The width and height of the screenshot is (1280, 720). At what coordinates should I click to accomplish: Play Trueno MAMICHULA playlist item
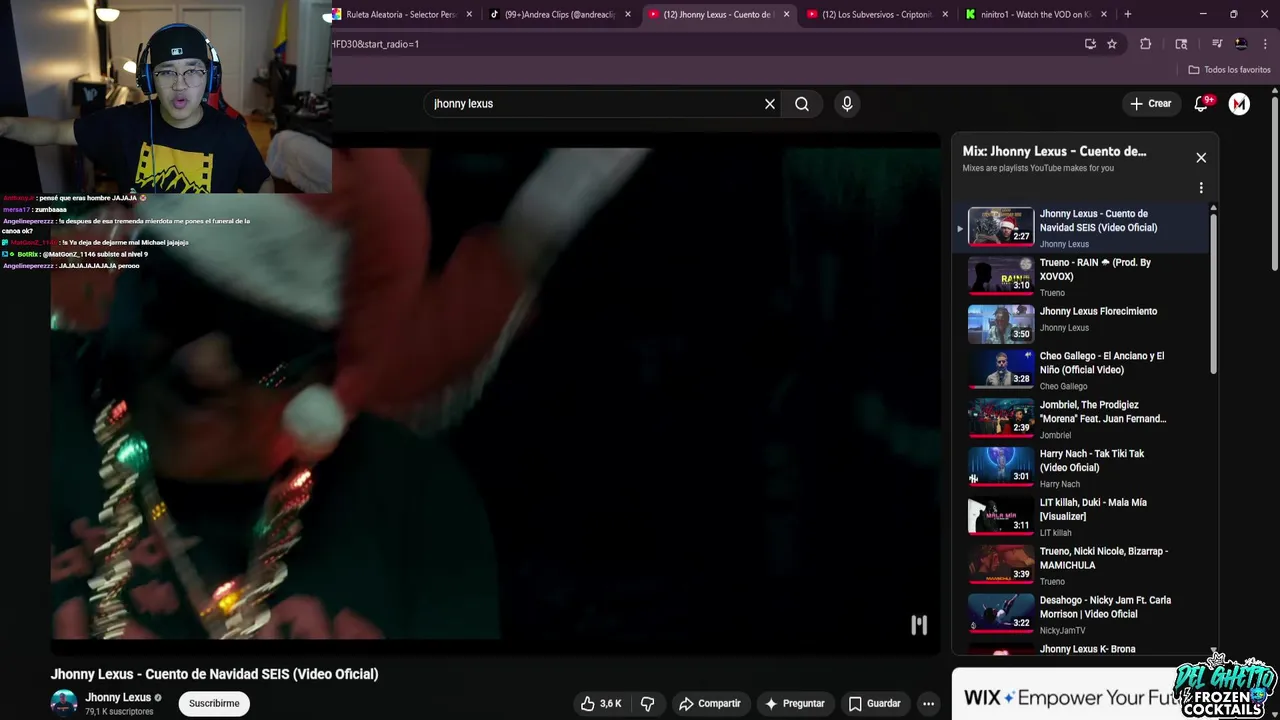[1085, 565]
